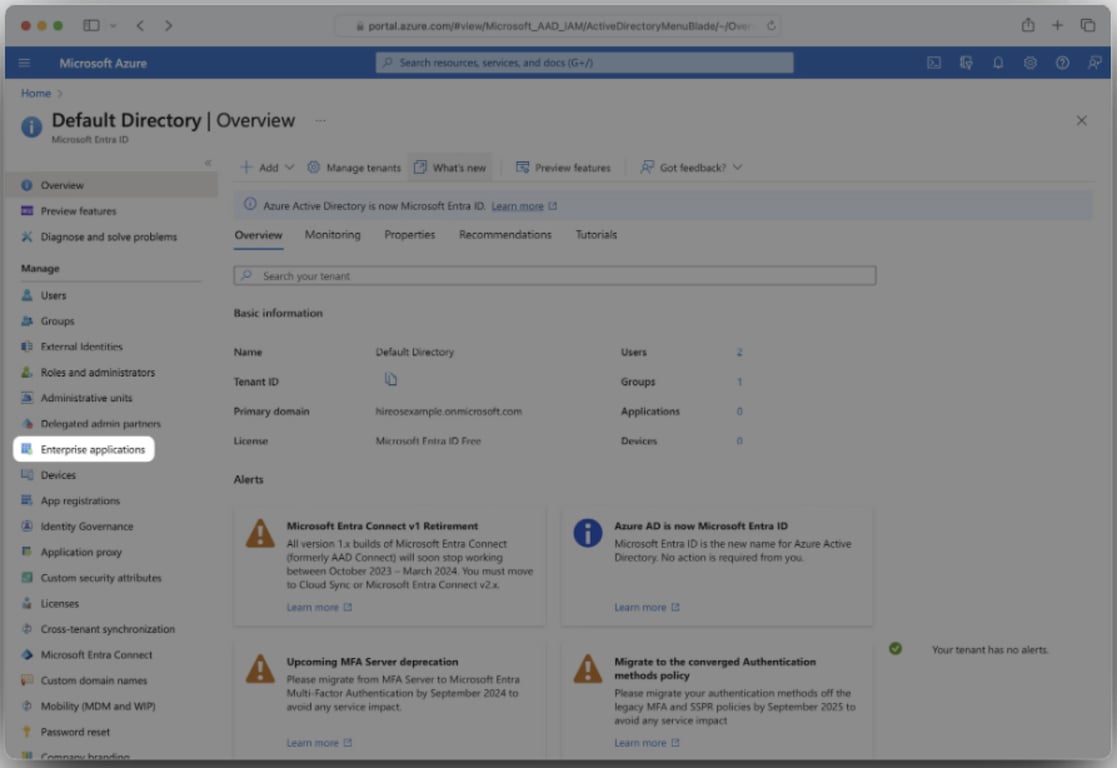Open the Safari sidebar dropdown arrow
Viewport: 1117px width, 768px height.
(113, 26)
